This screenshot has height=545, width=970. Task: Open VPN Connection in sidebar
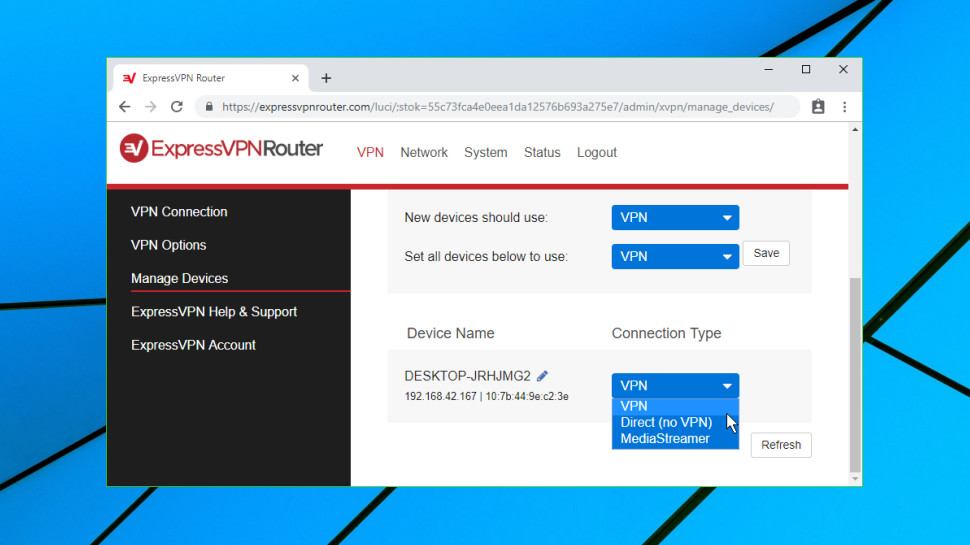(x=179, y=212)
